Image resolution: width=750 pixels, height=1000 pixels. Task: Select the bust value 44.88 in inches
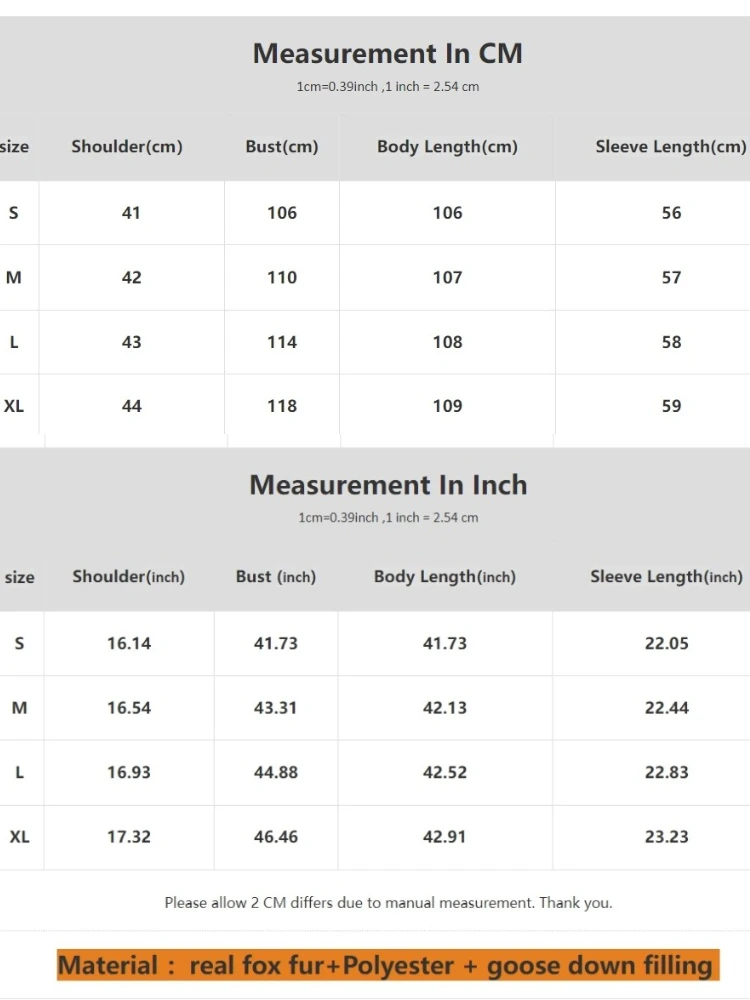tap(276, 772)
